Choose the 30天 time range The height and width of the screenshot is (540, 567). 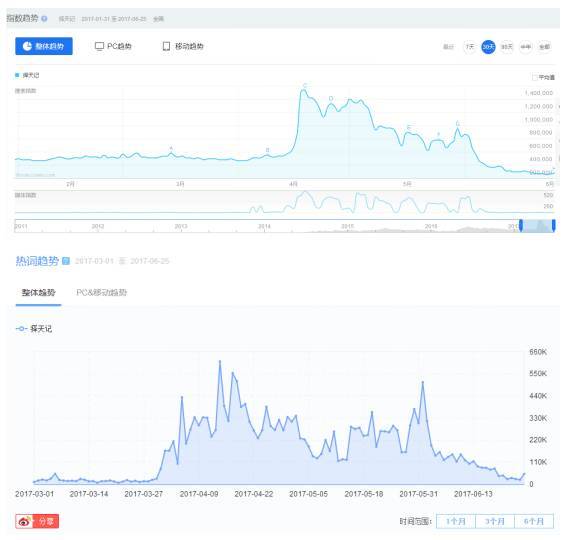click(488, 47)
